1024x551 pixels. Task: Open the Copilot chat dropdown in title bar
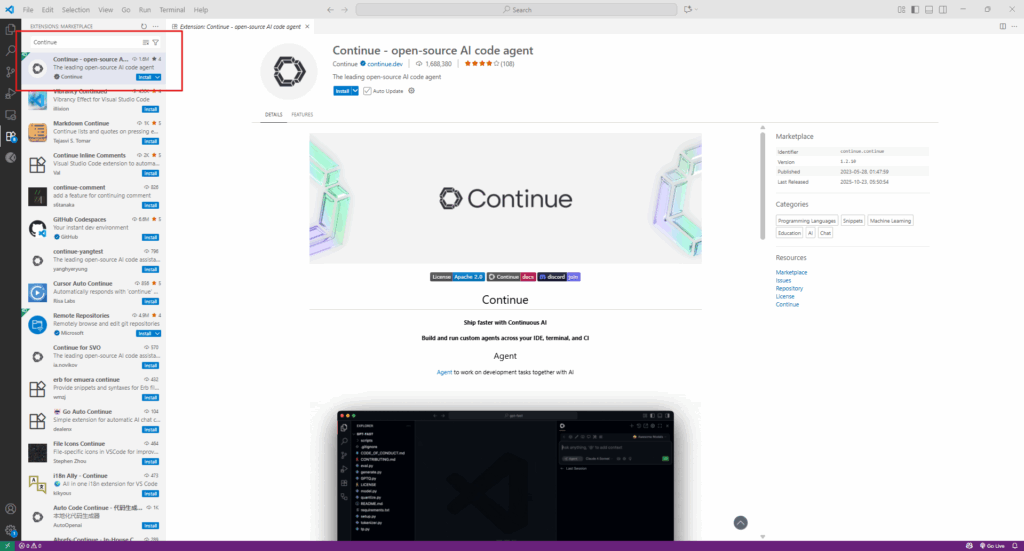click(691, 10)
